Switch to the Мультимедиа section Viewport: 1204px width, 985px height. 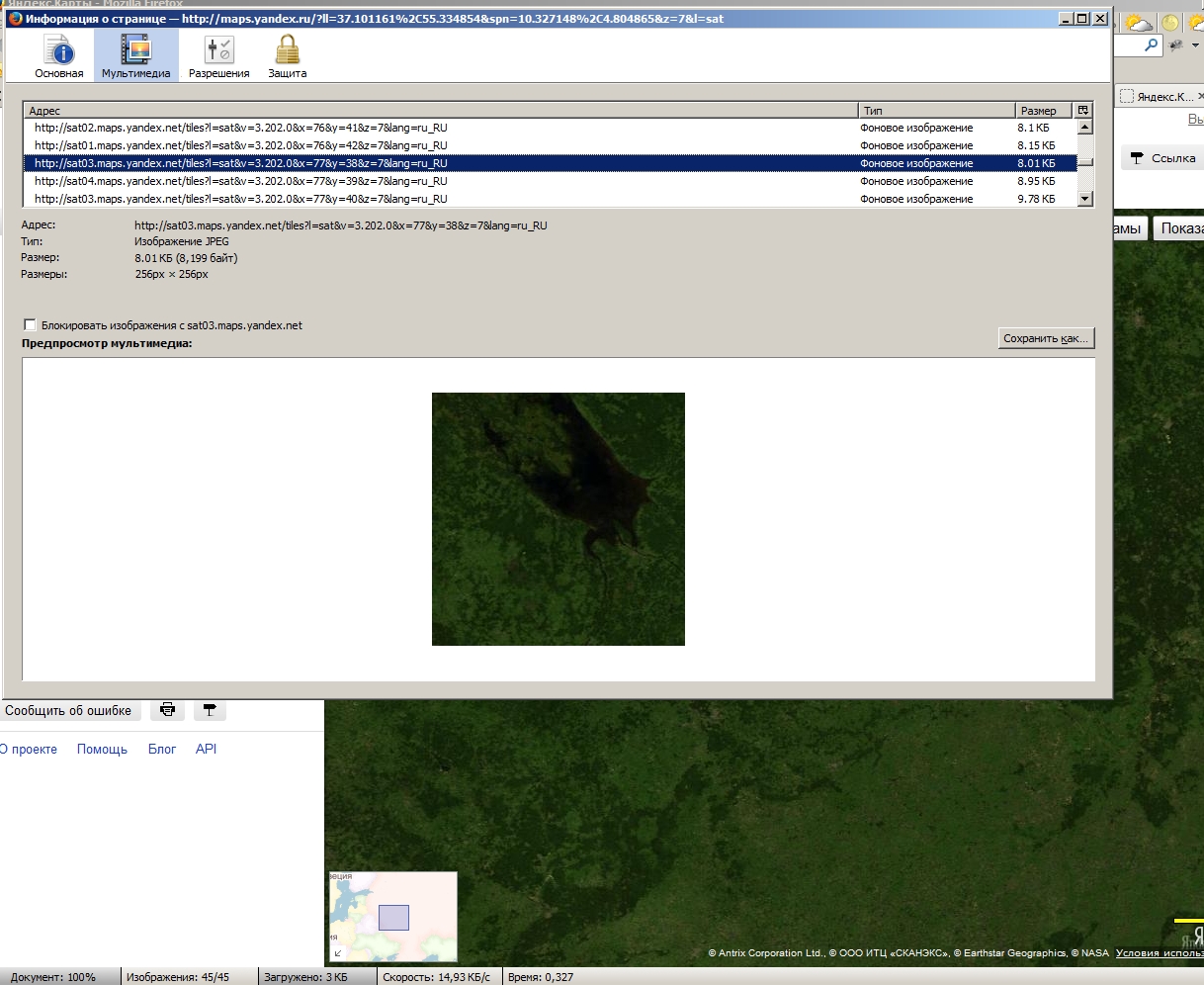135,55
